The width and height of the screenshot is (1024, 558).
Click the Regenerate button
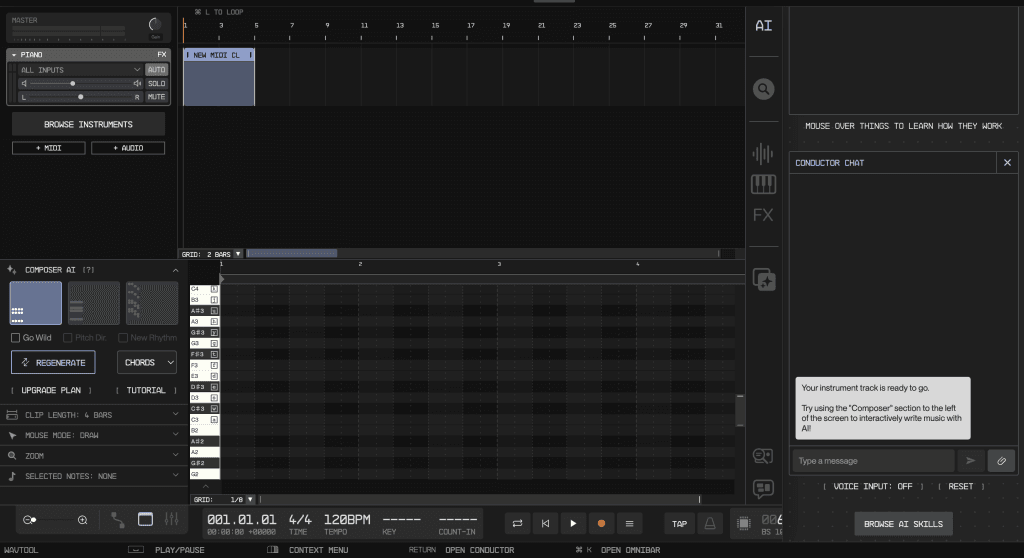(x=54, y=362)
